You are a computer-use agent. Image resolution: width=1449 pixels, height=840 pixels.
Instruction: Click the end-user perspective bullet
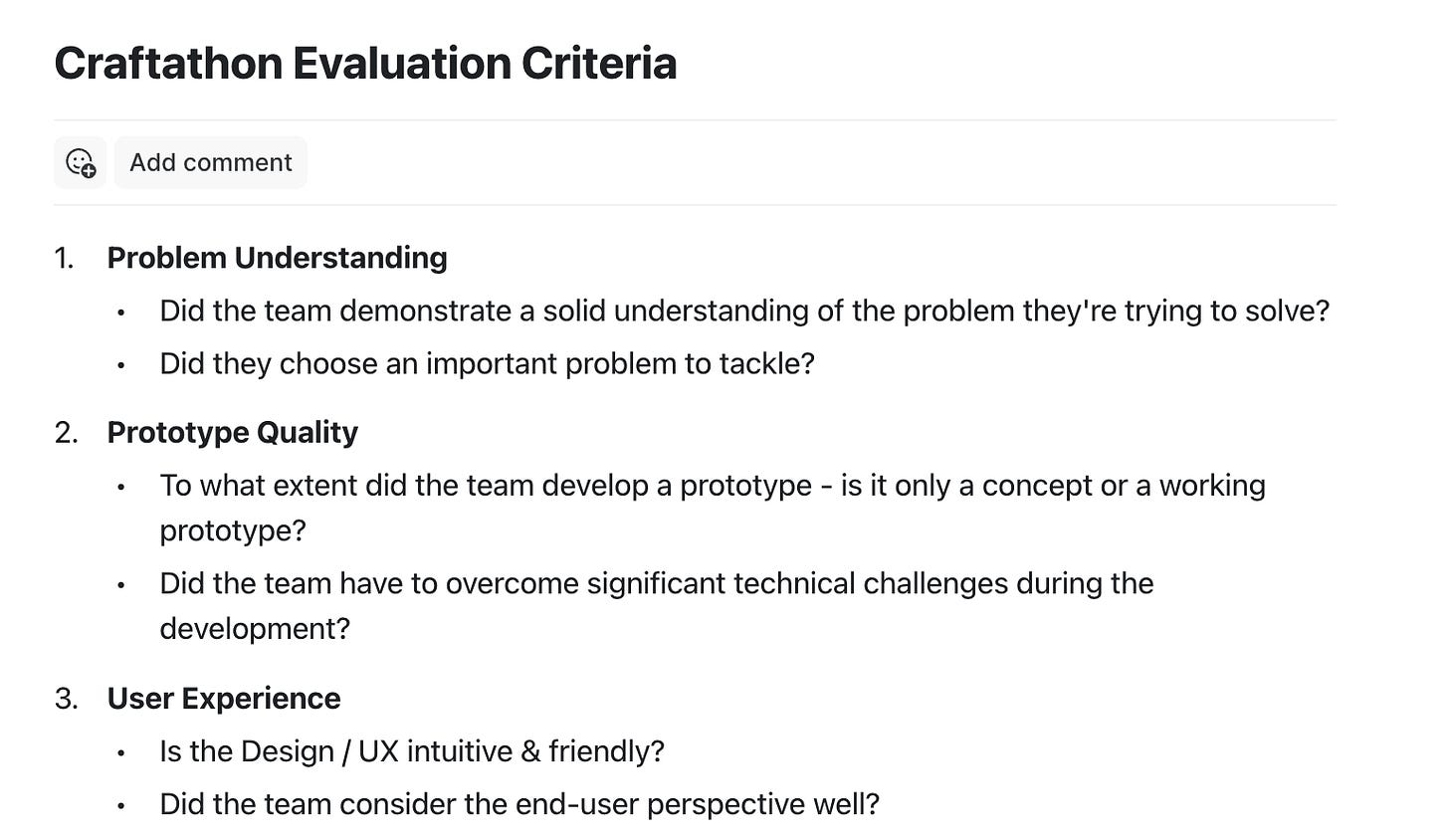pyautogui.click(x=519, y=803)
